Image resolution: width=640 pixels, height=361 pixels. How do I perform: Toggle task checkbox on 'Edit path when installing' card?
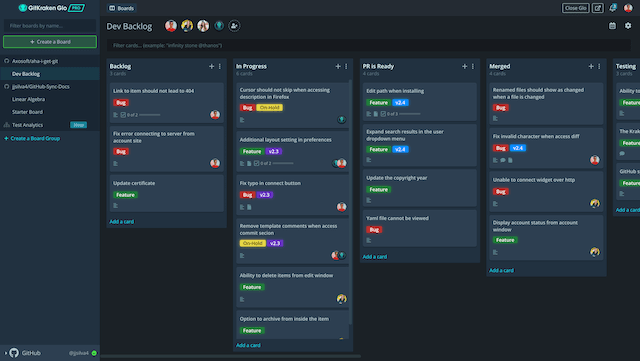click(383, 114)
